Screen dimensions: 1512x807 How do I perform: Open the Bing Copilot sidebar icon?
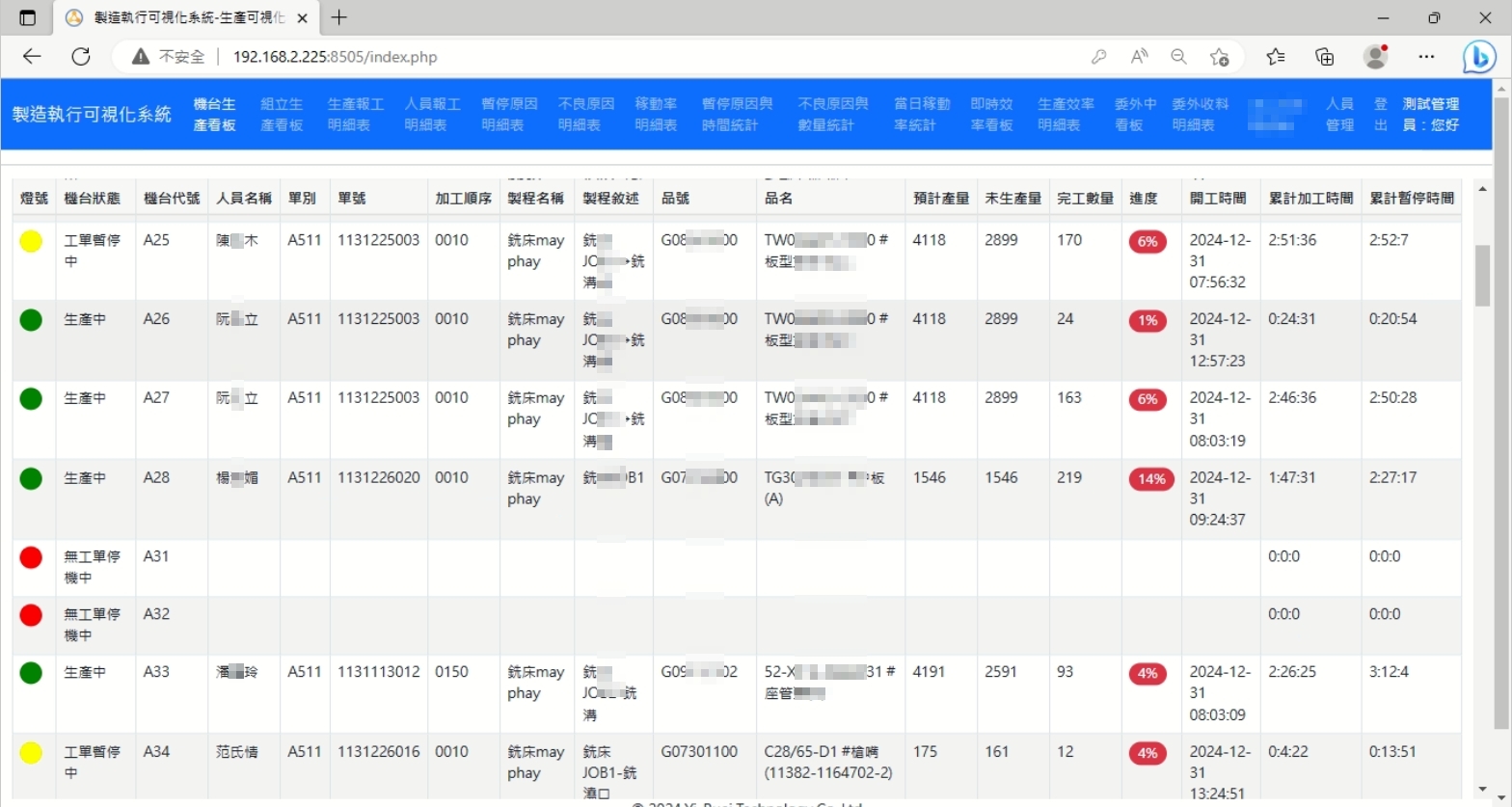1478,57
